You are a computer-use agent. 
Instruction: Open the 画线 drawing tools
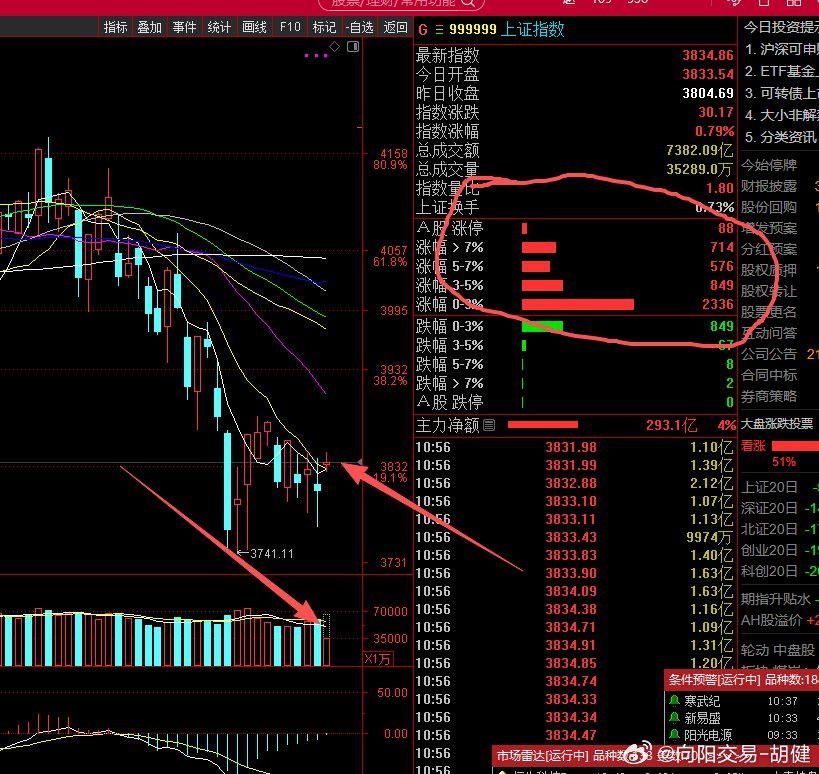[254, 27]
